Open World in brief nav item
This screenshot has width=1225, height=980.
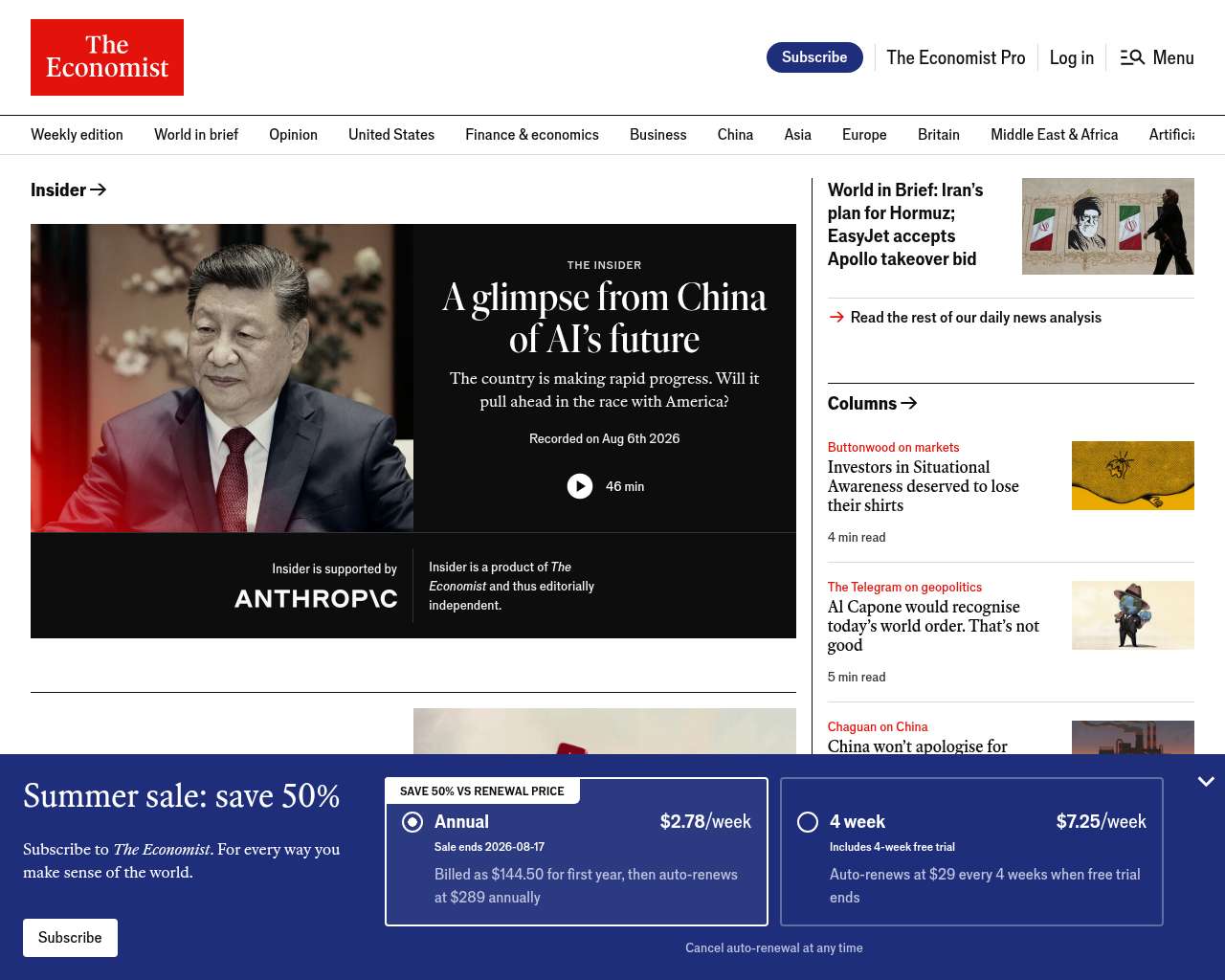(196, 135)
